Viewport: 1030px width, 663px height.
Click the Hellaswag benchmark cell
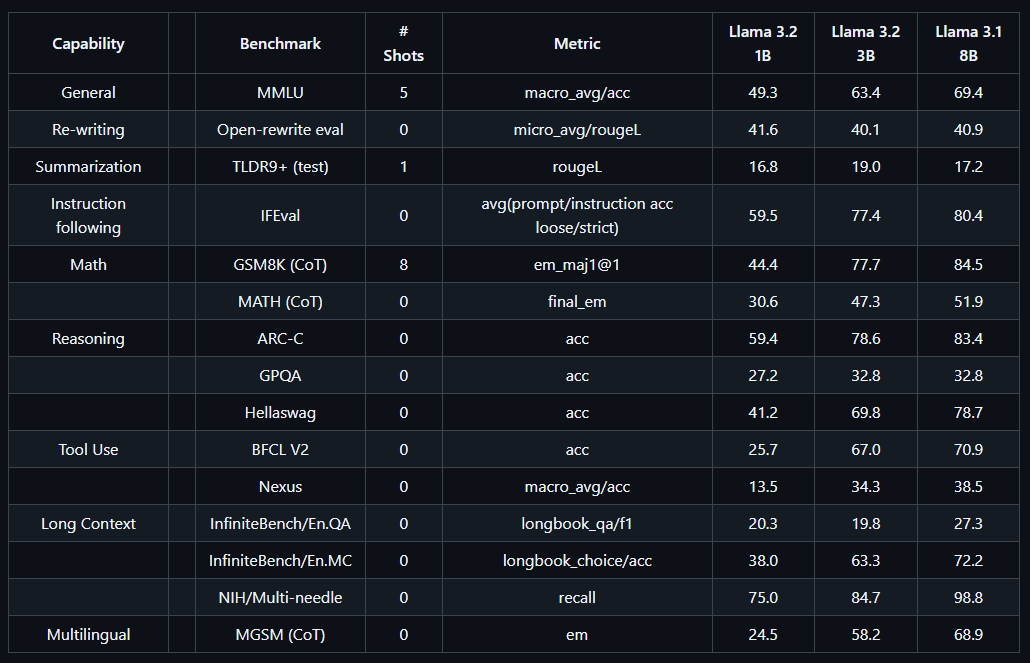point(280,413)
